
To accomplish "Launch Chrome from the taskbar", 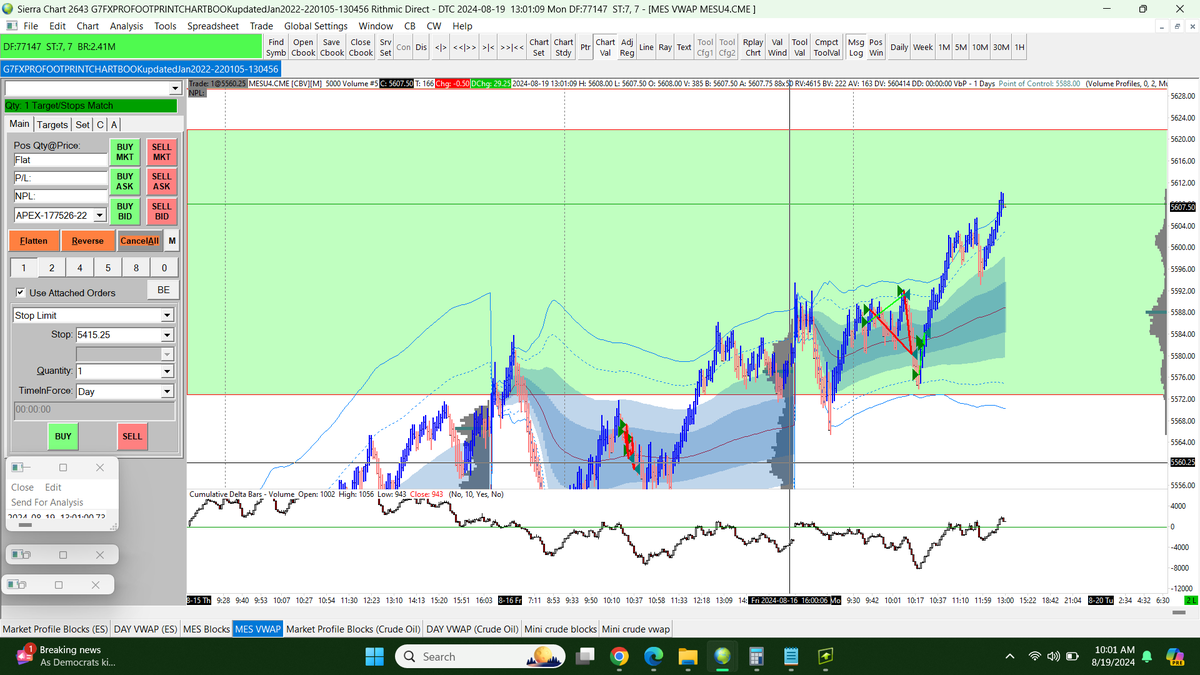I will pyautogui.click(x=619, y=656).
